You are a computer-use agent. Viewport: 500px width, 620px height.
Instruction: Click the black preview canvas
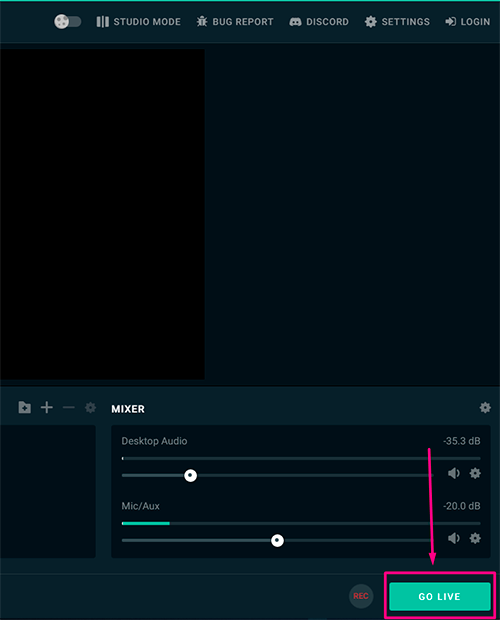[102, 214]
